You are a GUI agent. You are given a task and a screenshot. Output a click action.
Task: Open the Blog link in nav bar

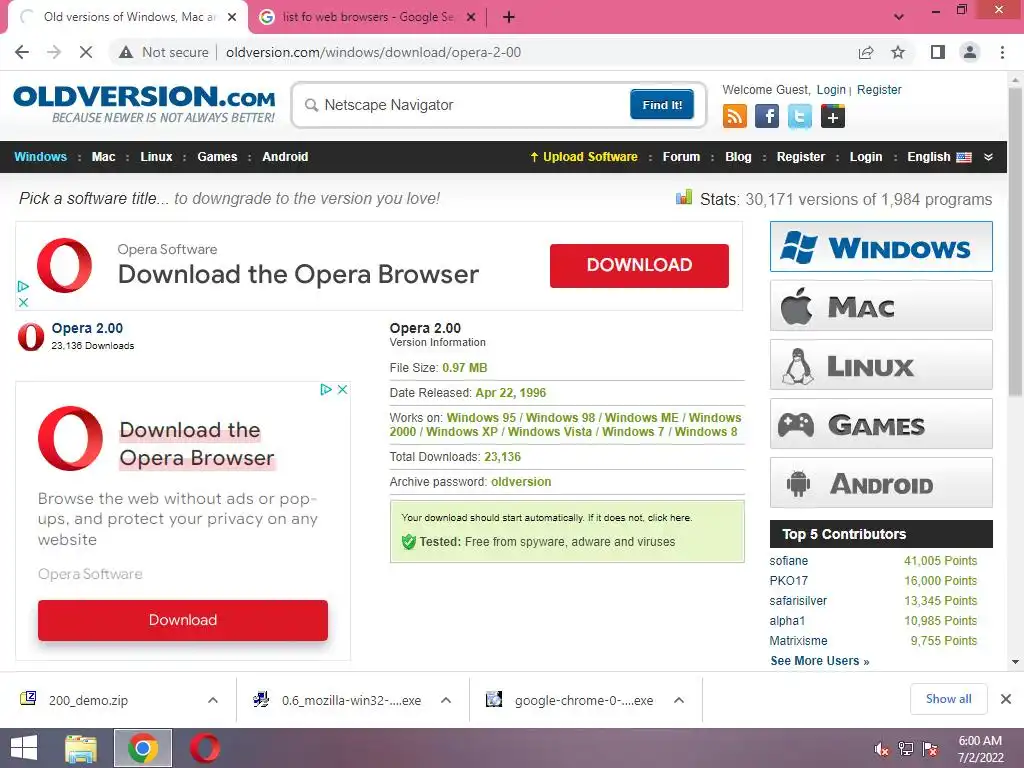pos(738,157)
